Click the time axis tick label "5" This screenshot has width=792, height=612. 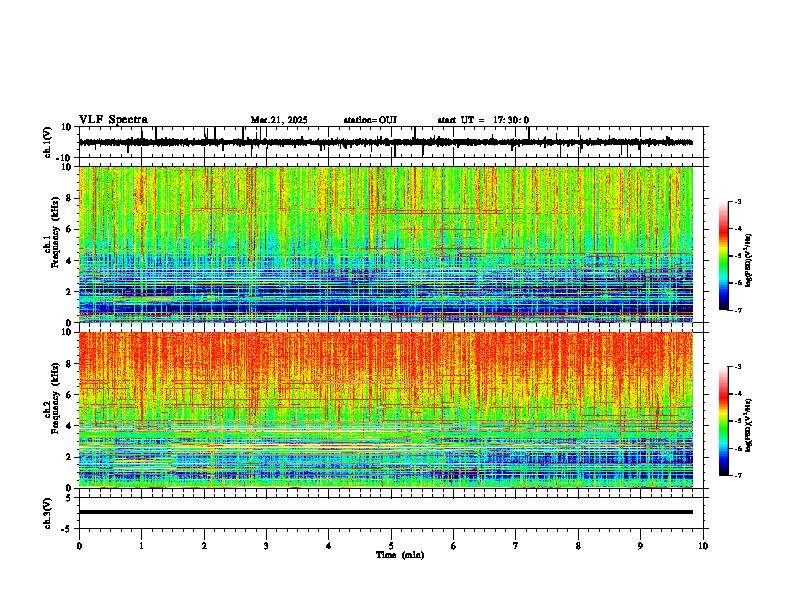click(391, 546)
